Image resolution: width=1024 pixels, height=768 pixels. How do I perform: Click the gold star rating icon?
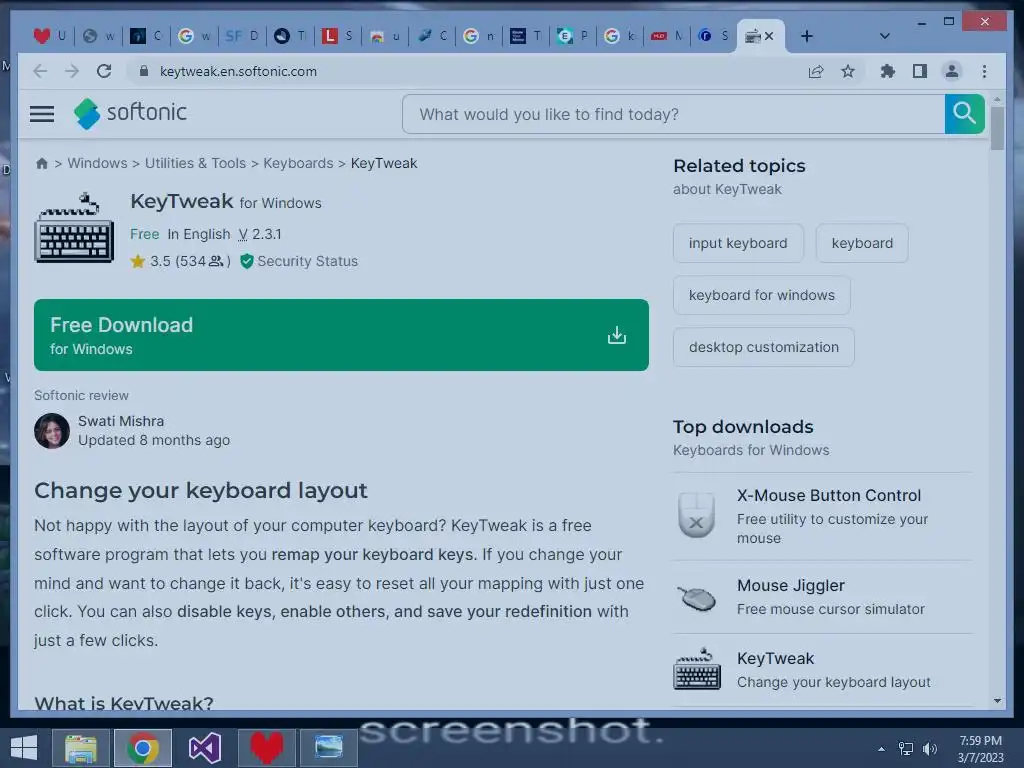(137, 261)
